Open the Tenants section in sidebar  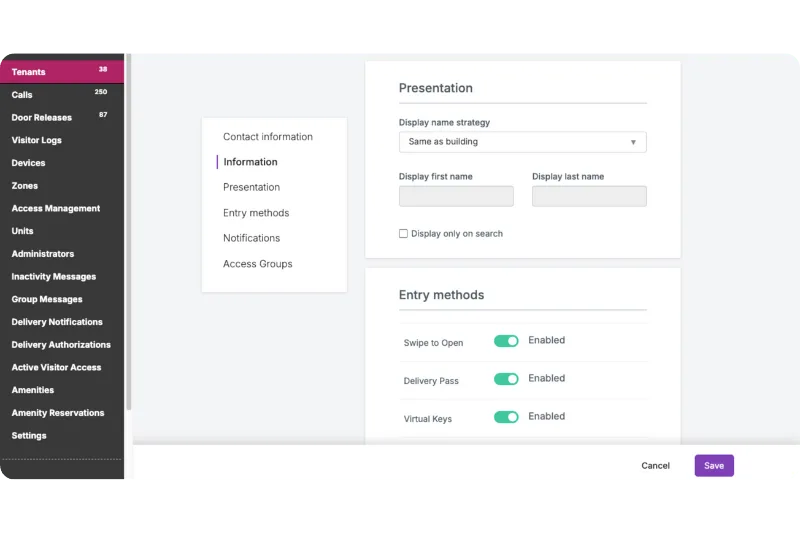pos(62,72)
